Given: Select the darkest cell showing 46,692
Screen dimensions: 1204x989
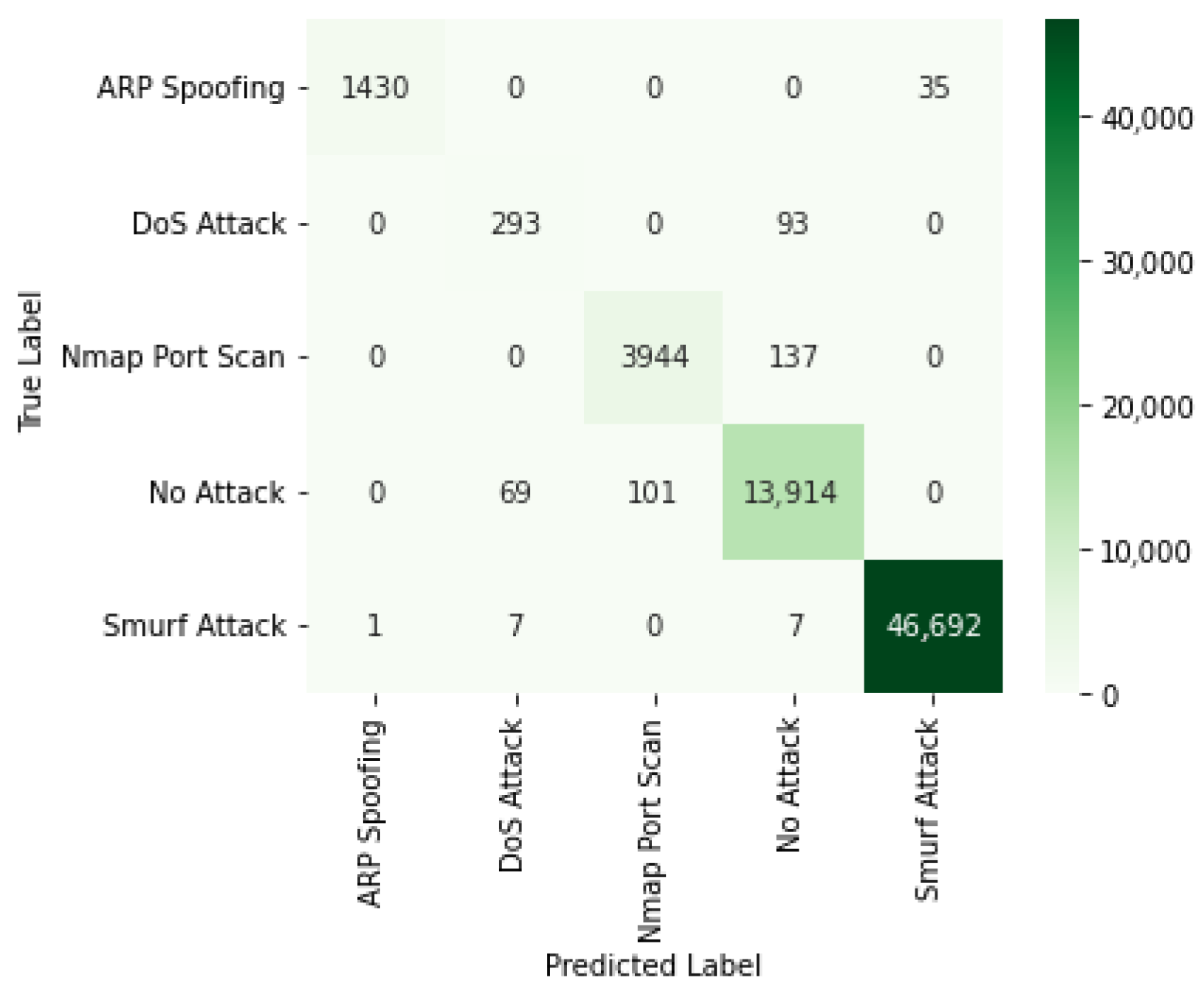Looking at the screenshot, I should [933, 626].
